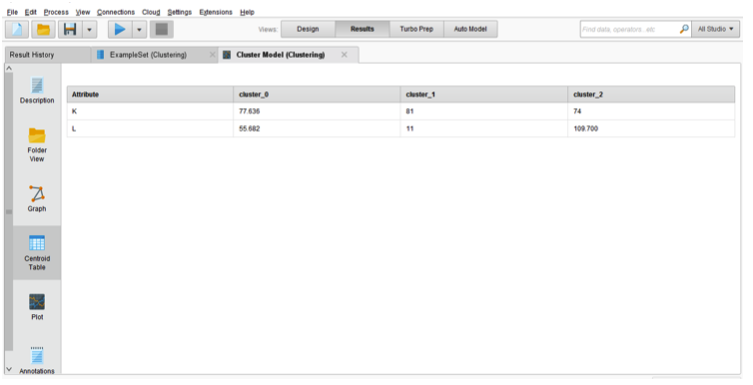This screenshot has width=753, height=385.
Task: Open a process using the folder icon
Action: pos(43,29)
